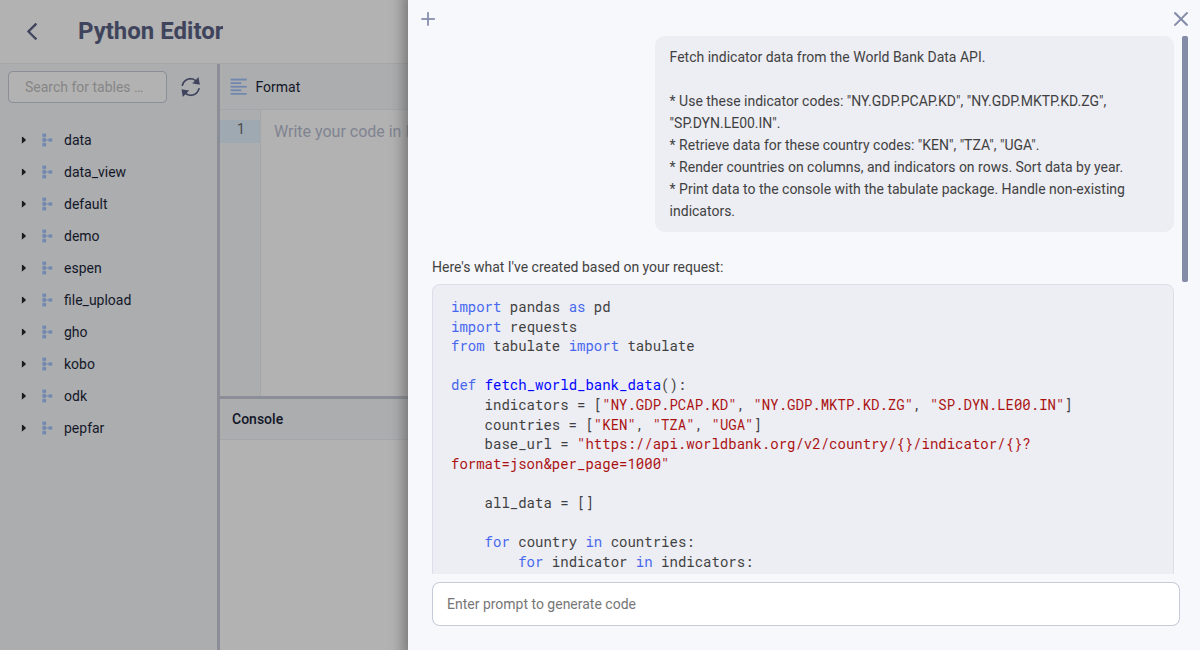Expand the data tree item
Viewport: 1200px width, 650px height.
[23, 139]
